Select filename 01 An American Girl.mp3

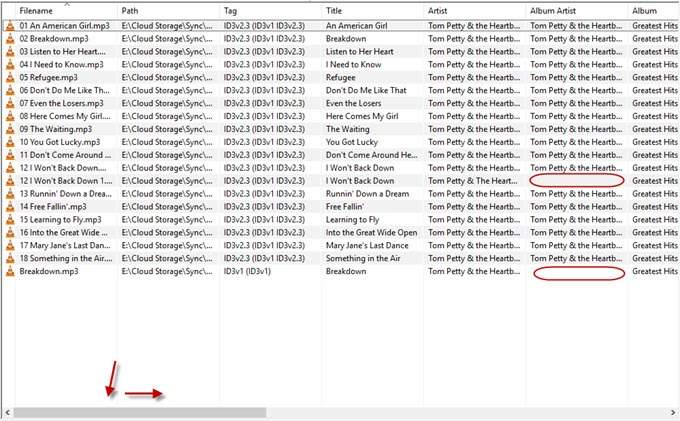point(65,26)
